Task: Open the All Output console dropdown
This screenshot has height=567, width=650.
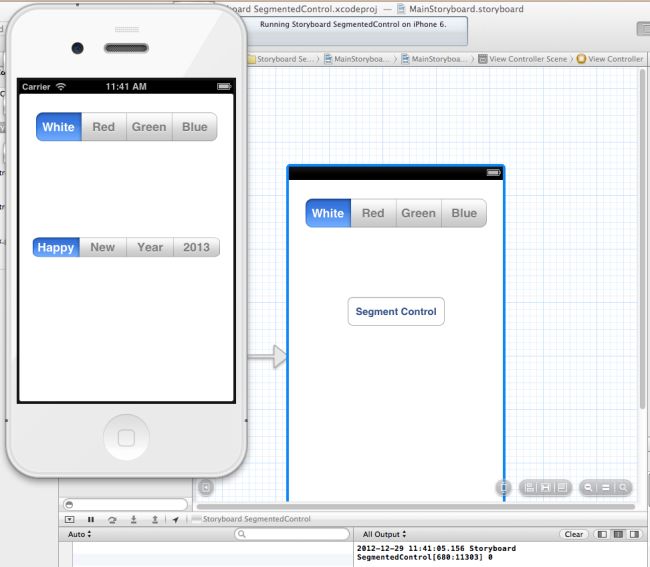Action: (x=384, y=534)
